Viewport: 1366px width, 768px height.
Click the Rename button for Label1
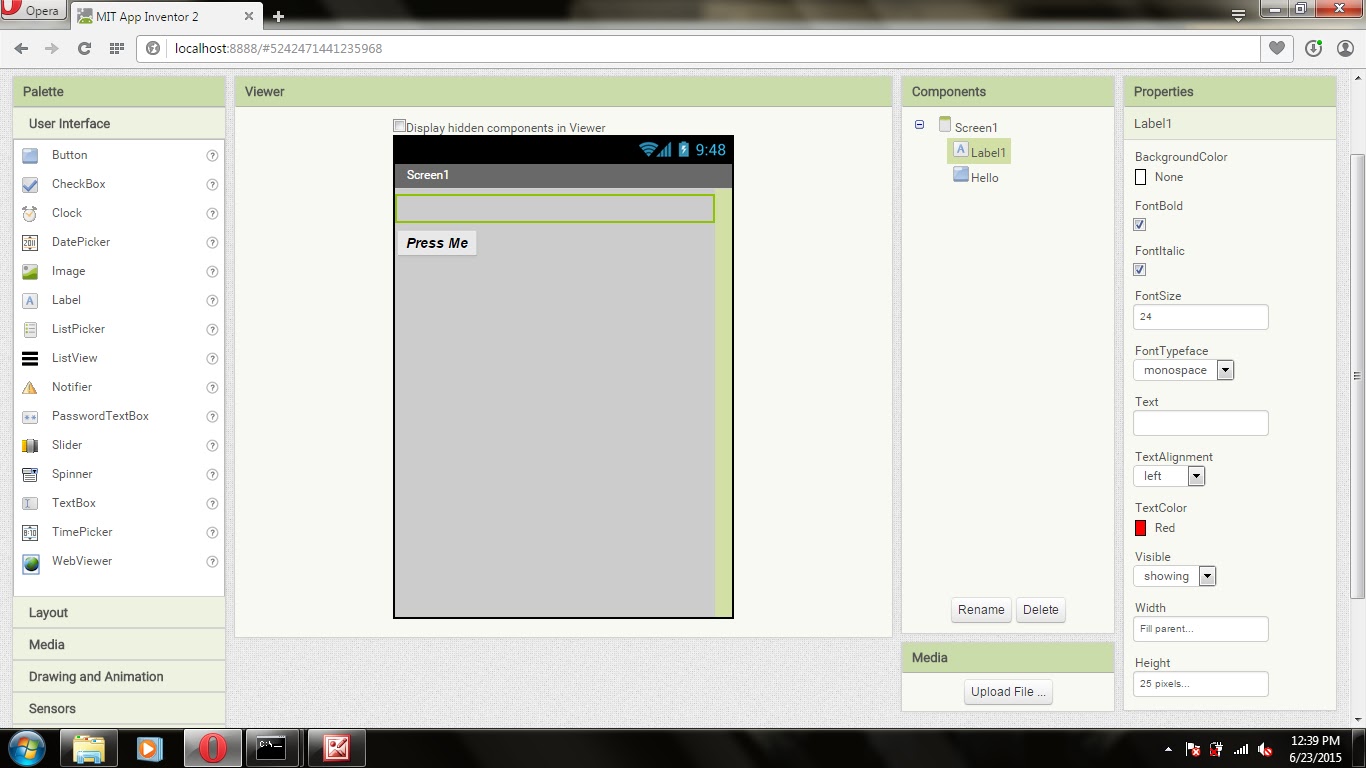tap(981, 609)
